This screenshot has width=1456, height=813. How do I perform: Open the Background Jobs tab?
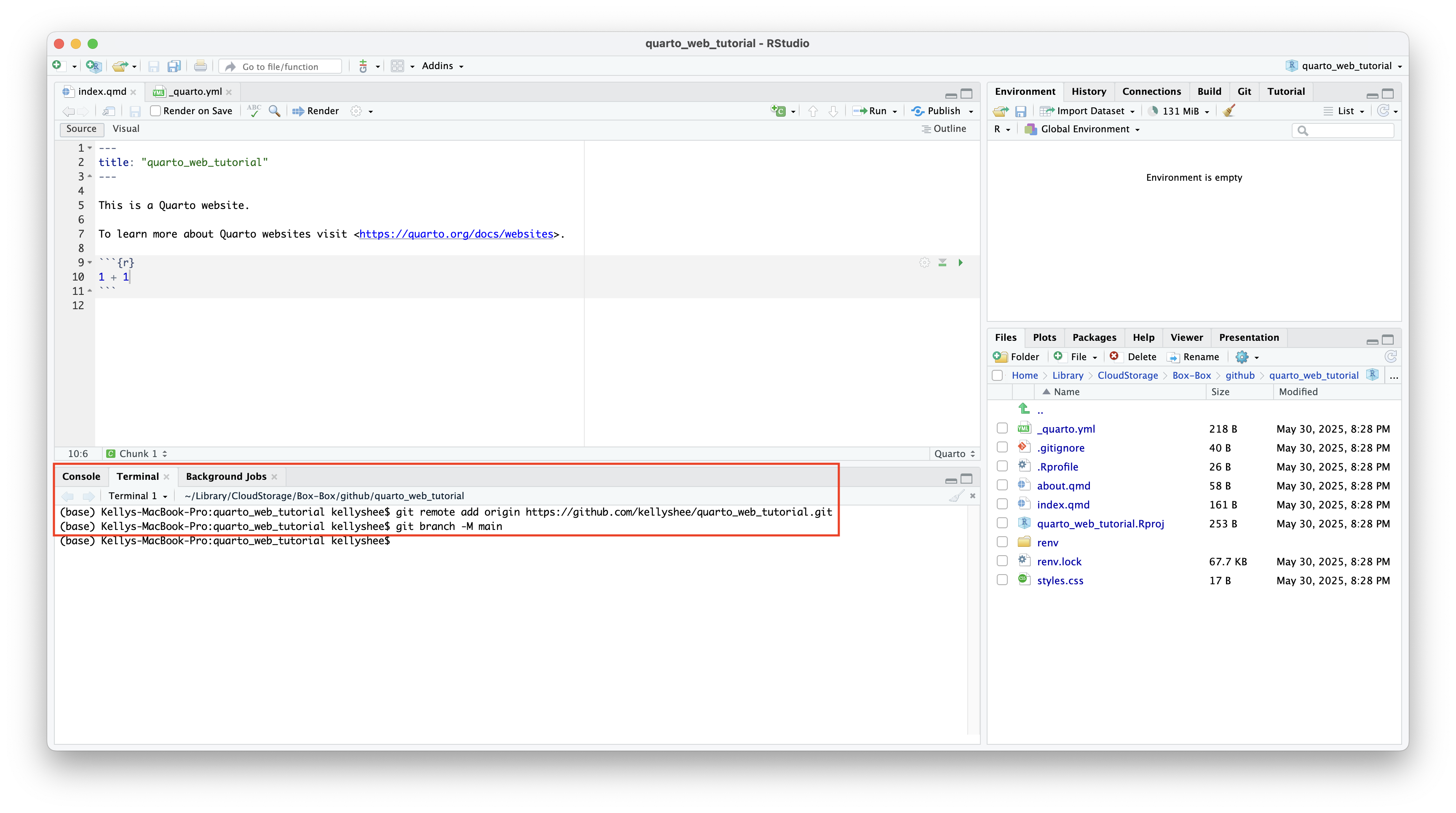(x=226, y=476)
